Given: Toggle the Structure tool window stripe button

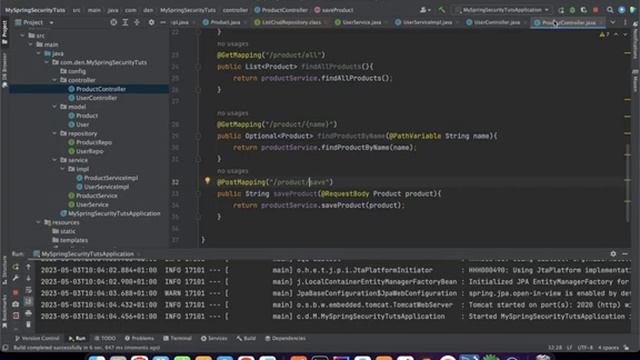Looking at the screenshot, I should [4, 270].
